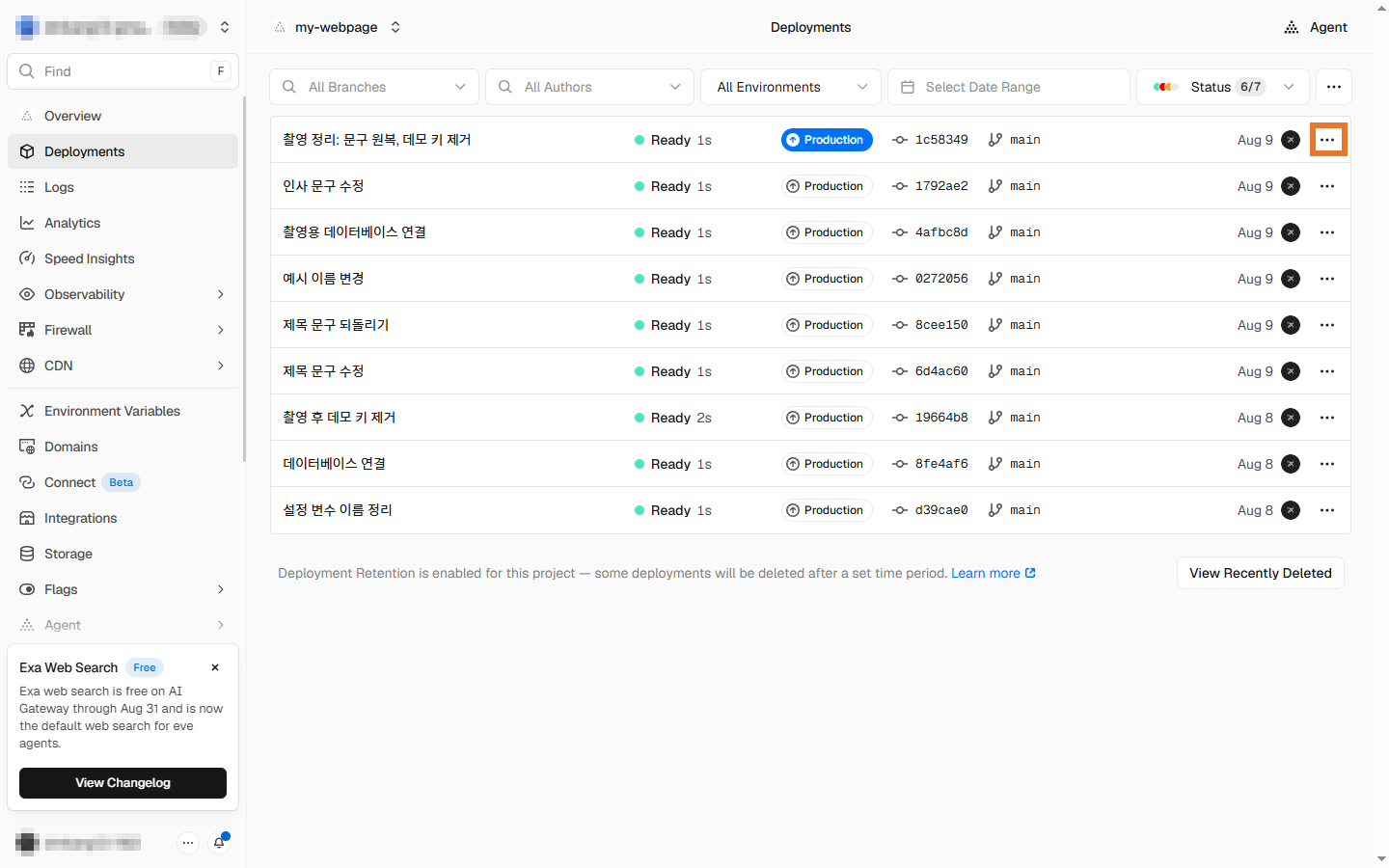Screen dimensions: 1389x868
Task: Click the Find search field
Action: [123, 71]
